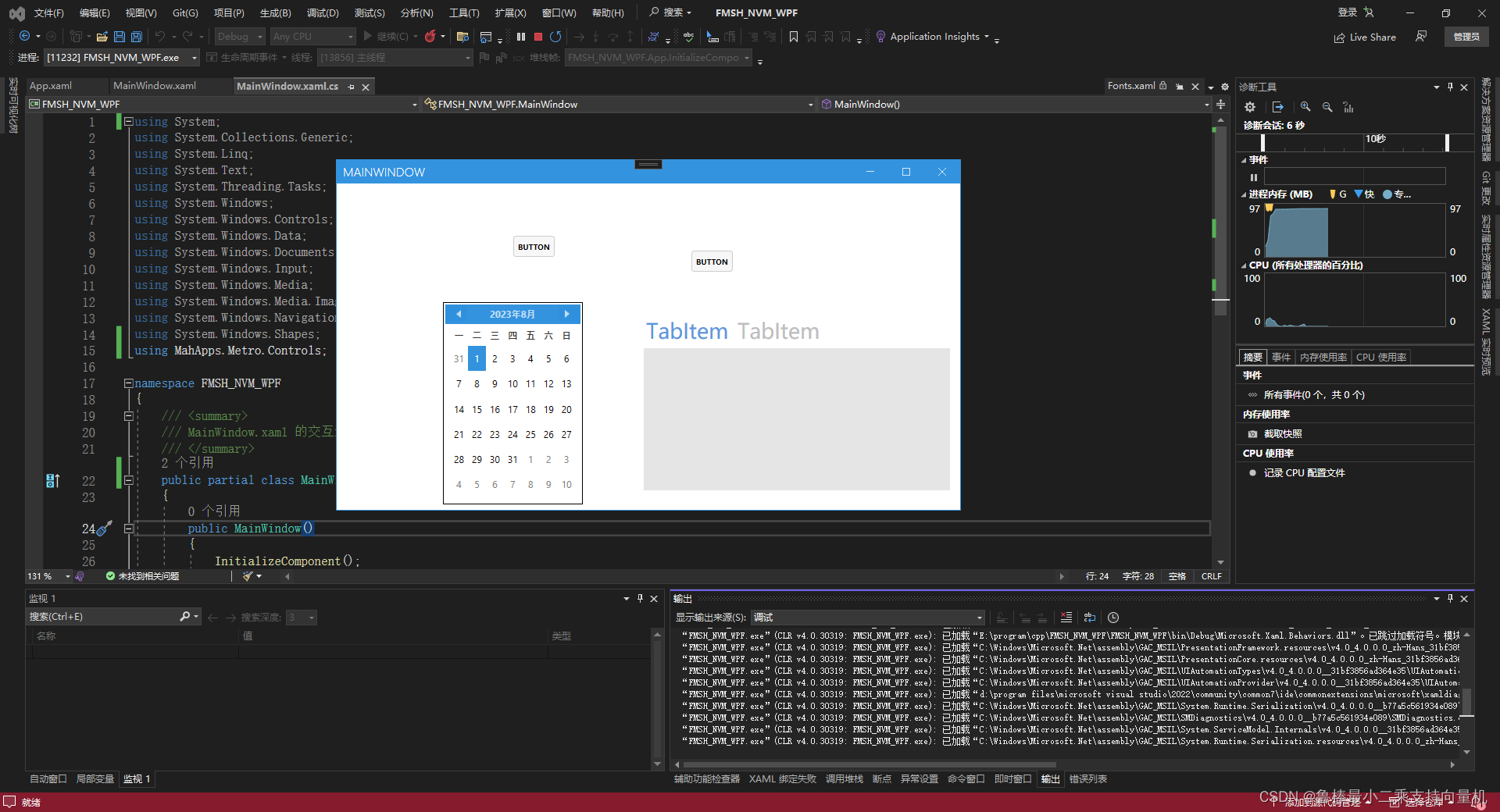This screenshot has height=812, width=1500.
Task: Toggle timestamps via Output clock icon
Action: click(x=1113, y=618)
